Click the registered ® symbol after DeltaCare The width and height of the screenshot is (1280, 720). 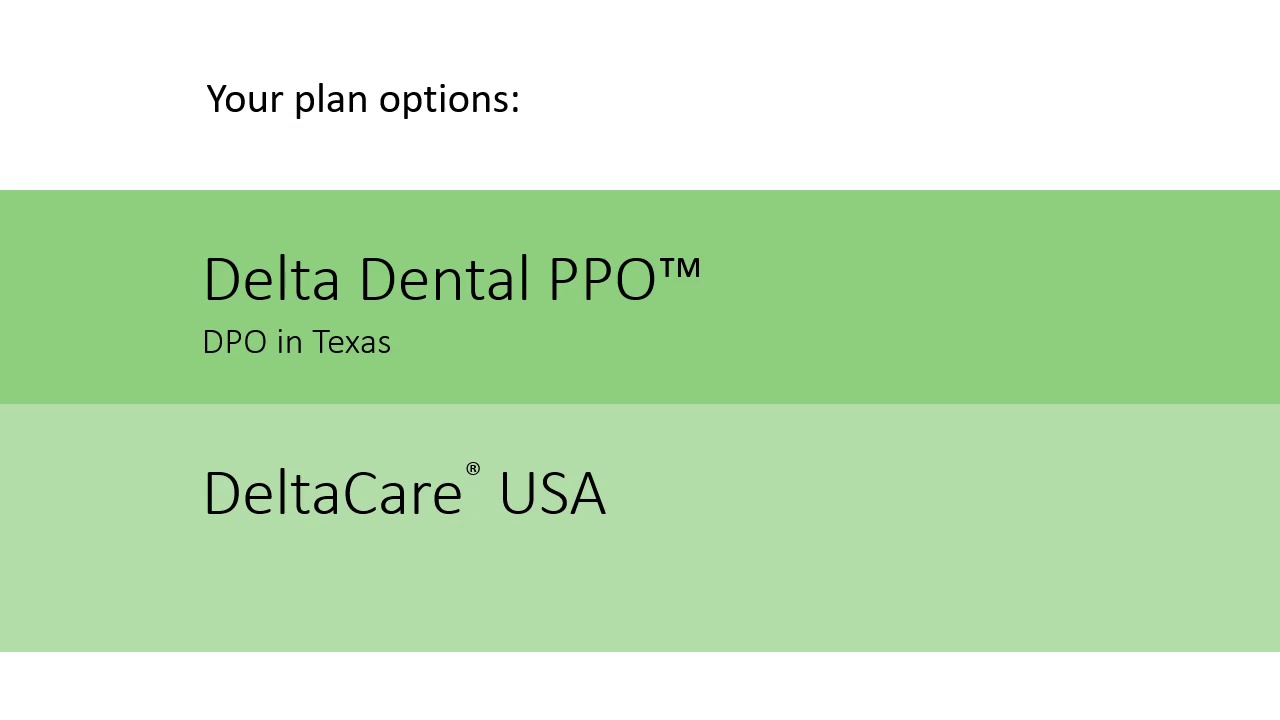[473, 469]
